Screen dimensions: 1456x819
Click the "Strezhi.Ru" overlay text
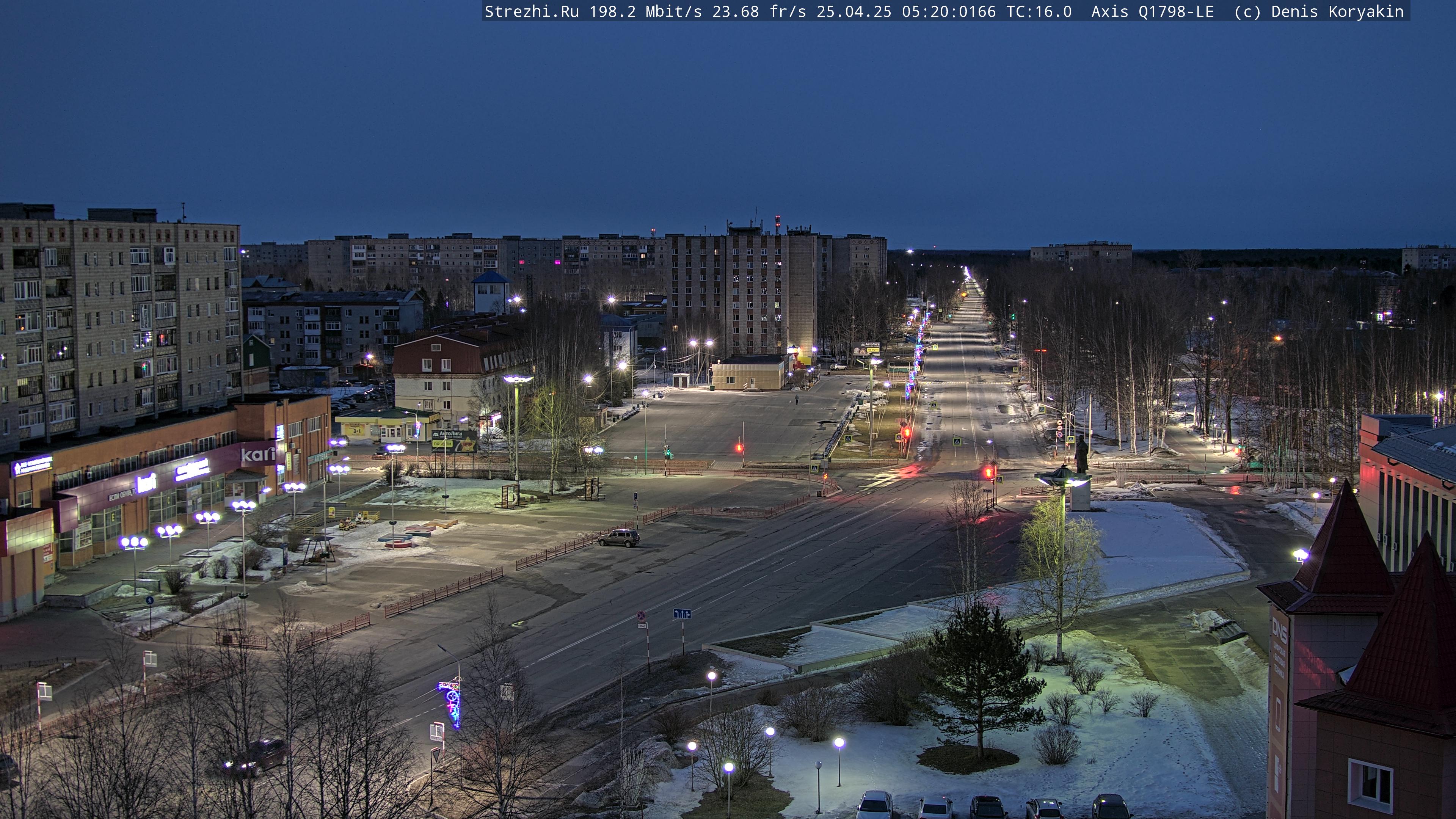[x=532, y=12]
